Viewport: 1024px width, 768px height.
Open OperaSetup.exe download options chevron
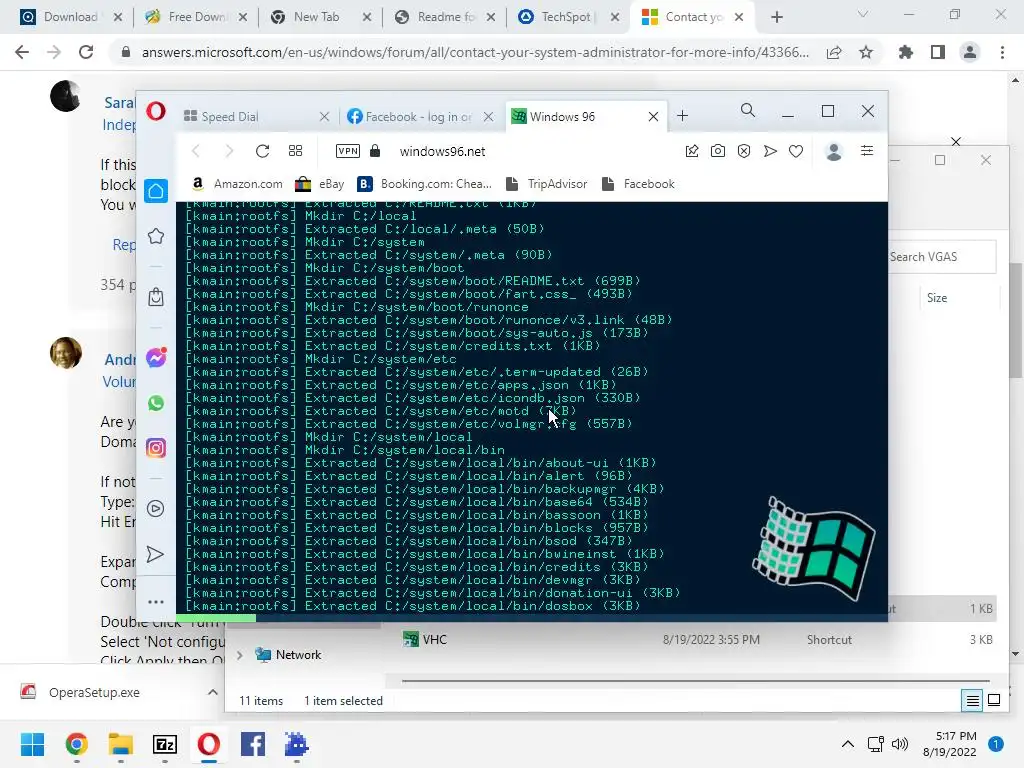click(212, 692)
